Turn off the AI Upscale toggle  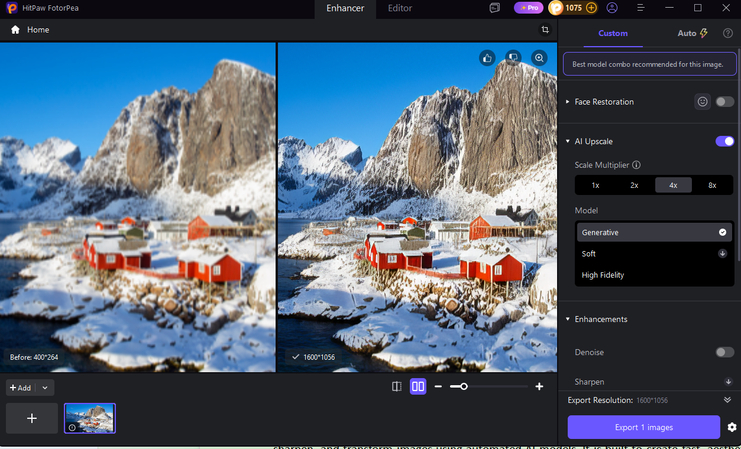click(724, 141)
